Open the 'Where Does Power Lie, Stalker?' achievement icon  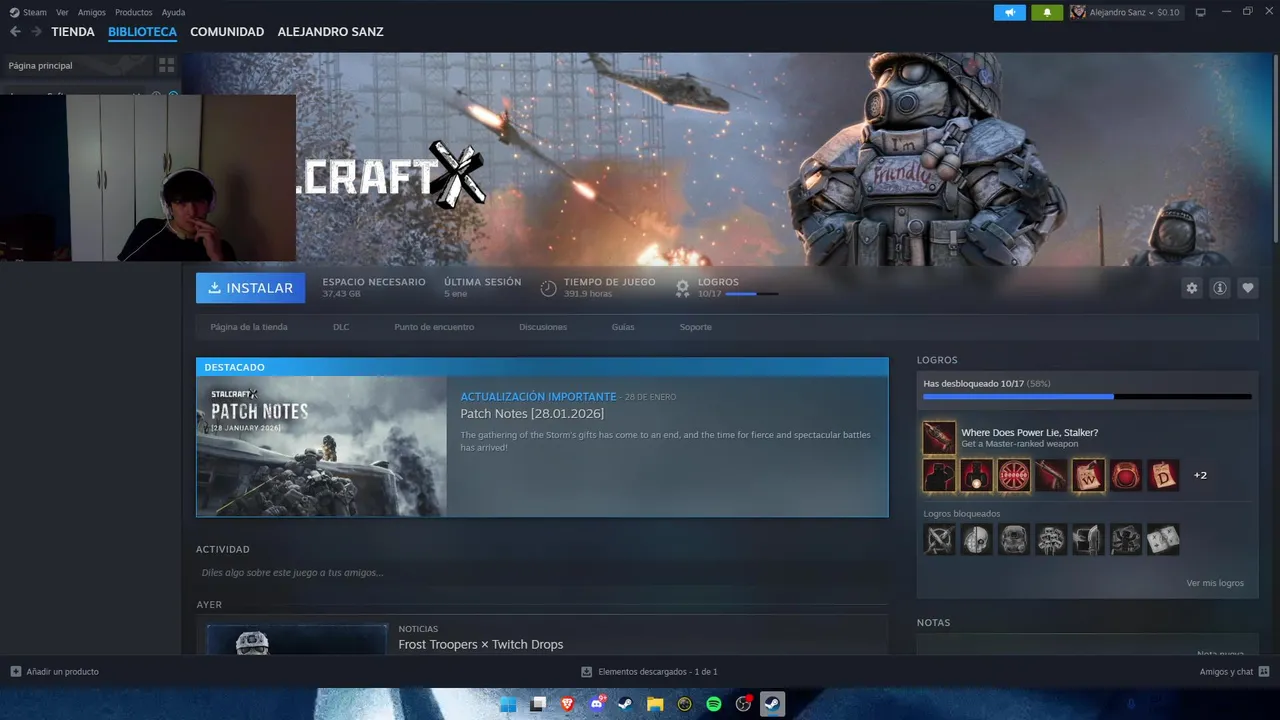tap(939, 437)
